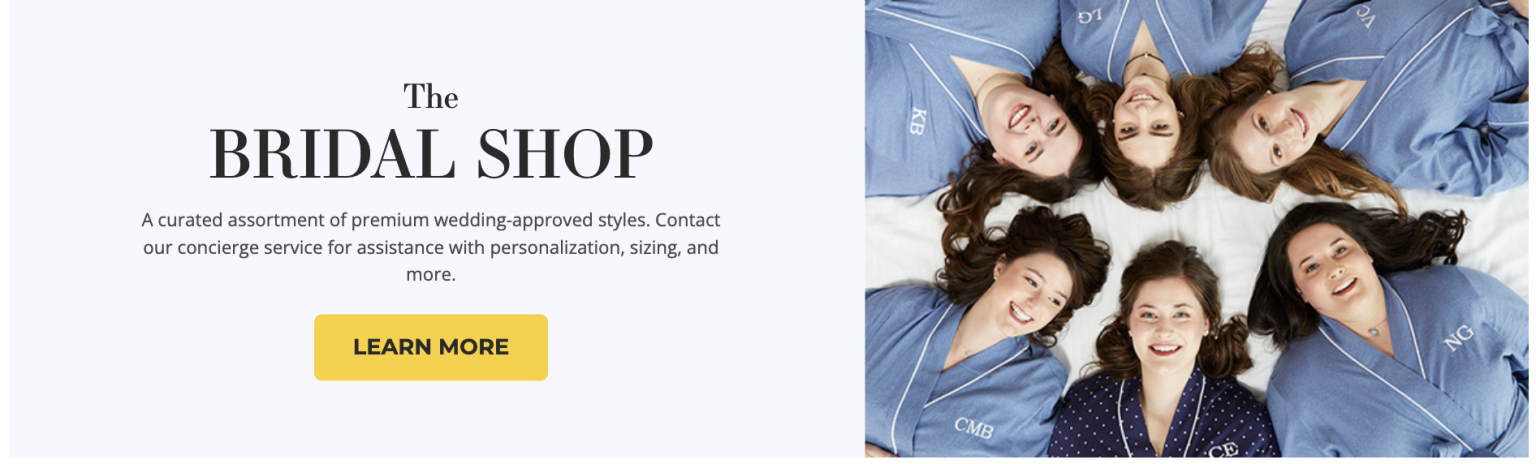Click the CE monogram on the navy robe

[x=1222, y=449]
